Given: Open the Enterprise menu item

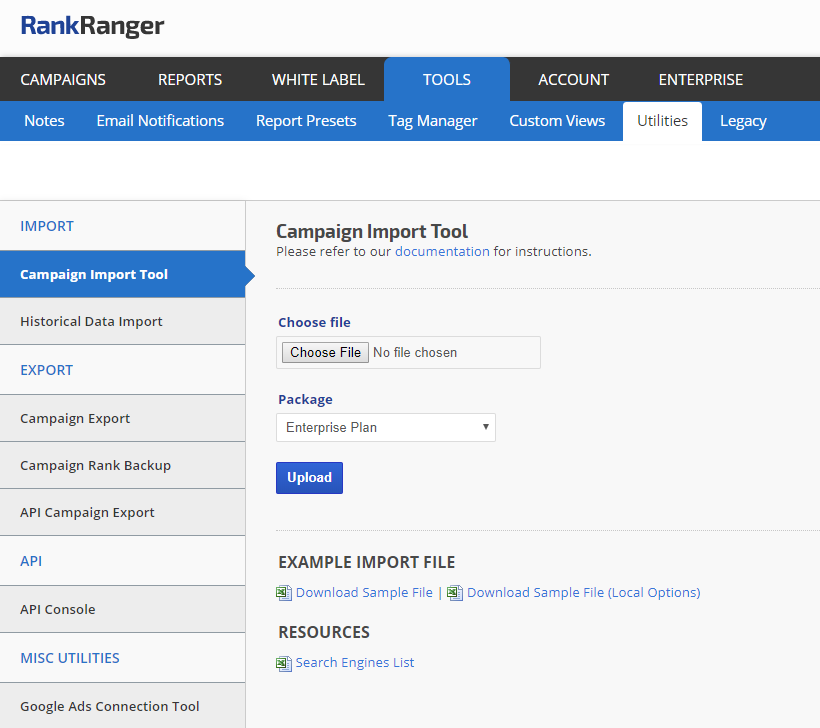Looking at the screenshot, I should tap(700, 80).
